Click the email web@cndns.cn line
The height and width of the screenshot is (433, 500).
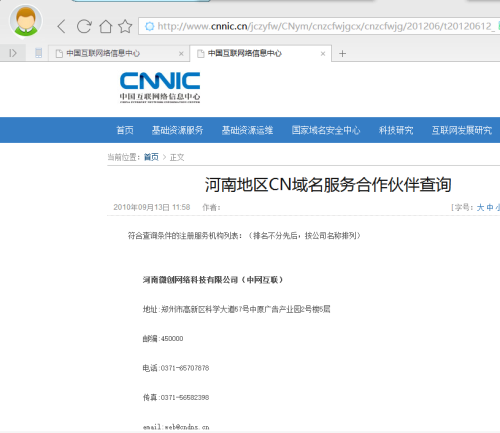pyautogui.click(x=176, y=427)
